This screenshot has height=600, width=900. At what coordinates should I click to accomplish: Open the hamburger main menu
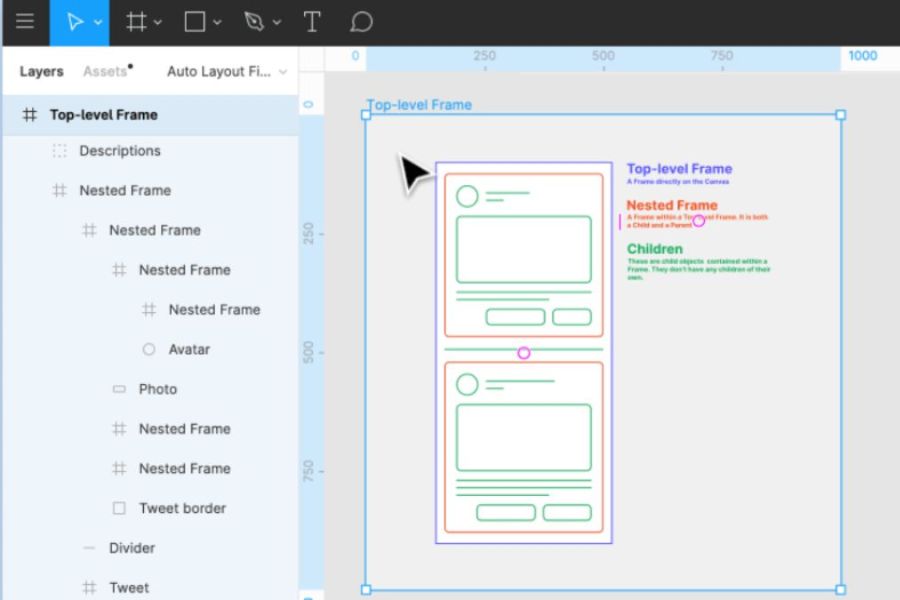pyautogui.click(x=25, y=22)
